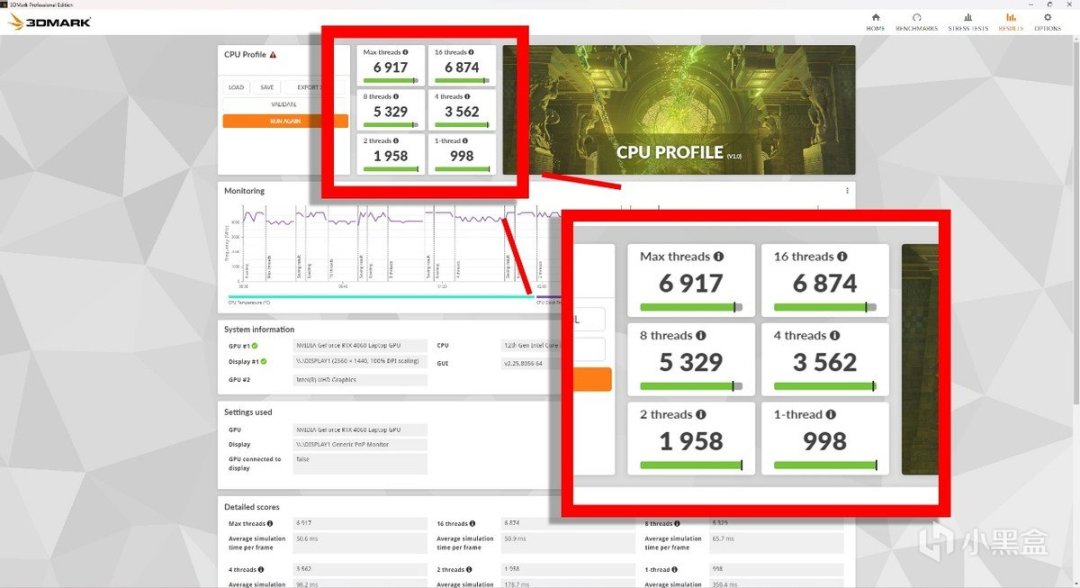The height and width of the screenshot is (588, 1080).
Task: Click the warning triangle beside CPU Profile
Action: click(273, 54)
